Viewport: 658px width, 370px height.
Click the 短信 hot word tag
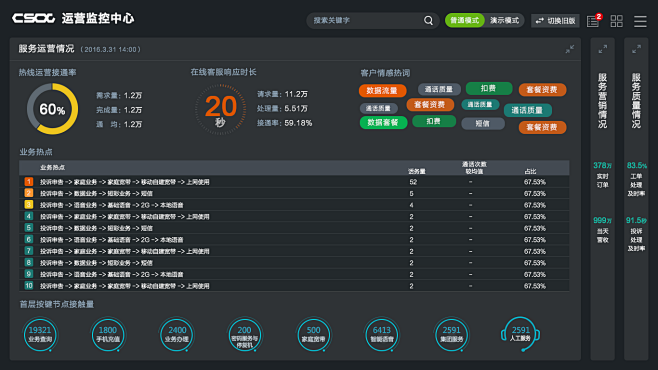pos(483,124)
